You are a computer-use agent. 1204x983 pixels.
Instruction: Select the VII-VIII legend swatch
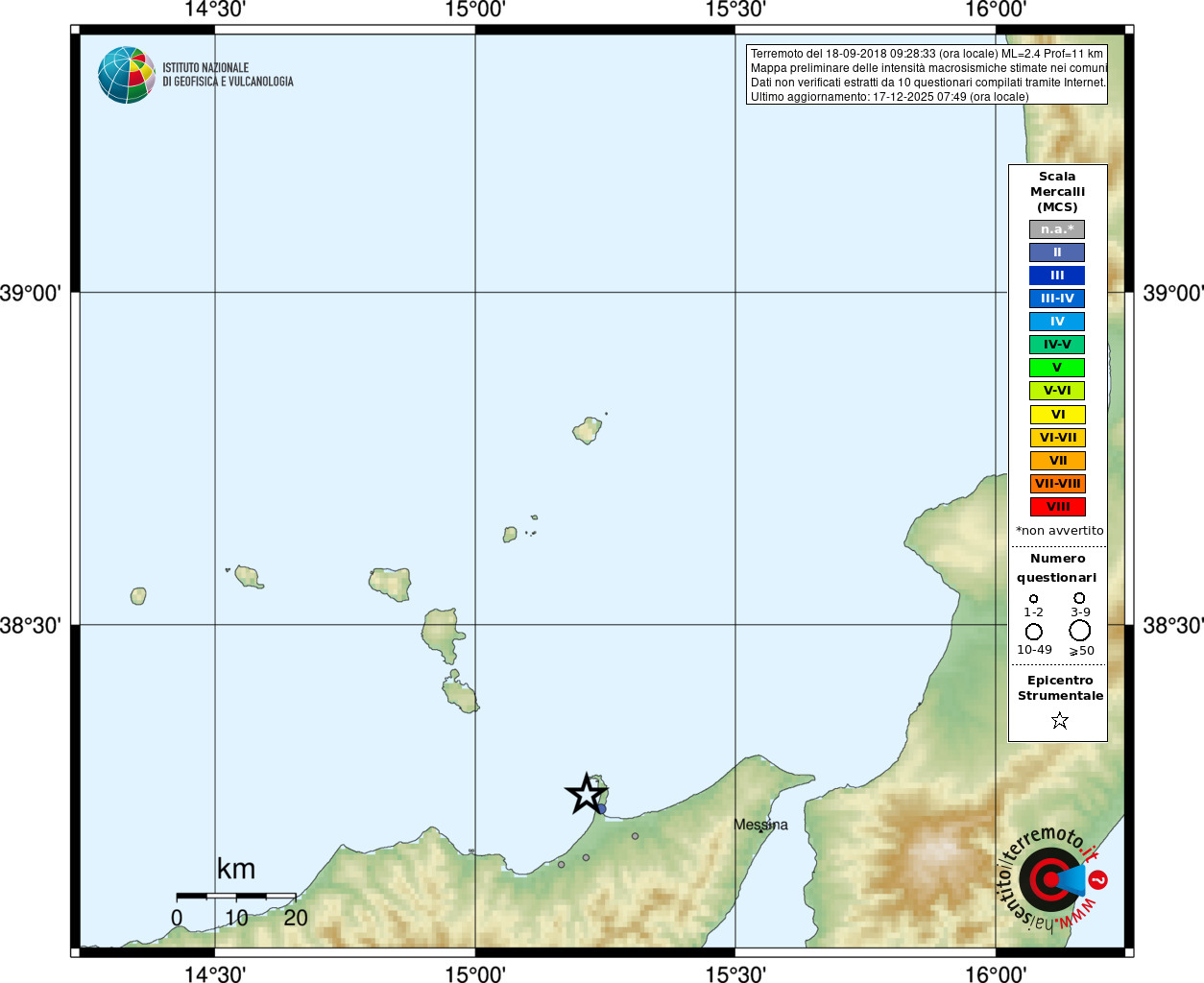pos(1057,484)
